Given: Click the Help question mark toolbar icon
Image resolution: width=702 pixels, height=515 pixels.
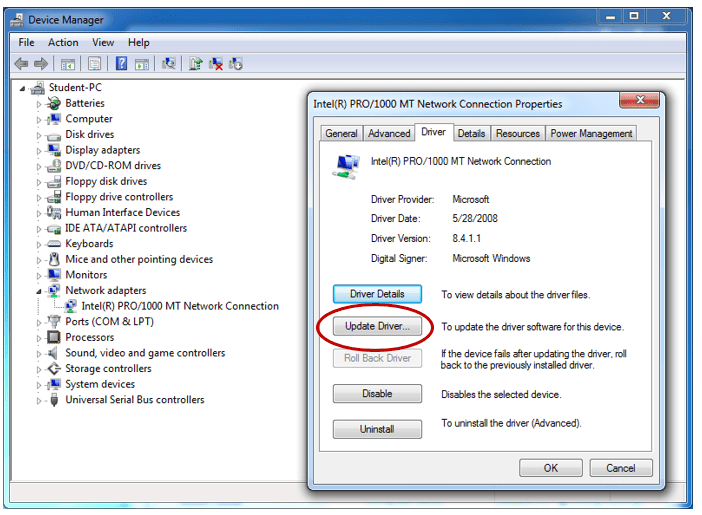Looking at the screenshot, I should (121, 64).
